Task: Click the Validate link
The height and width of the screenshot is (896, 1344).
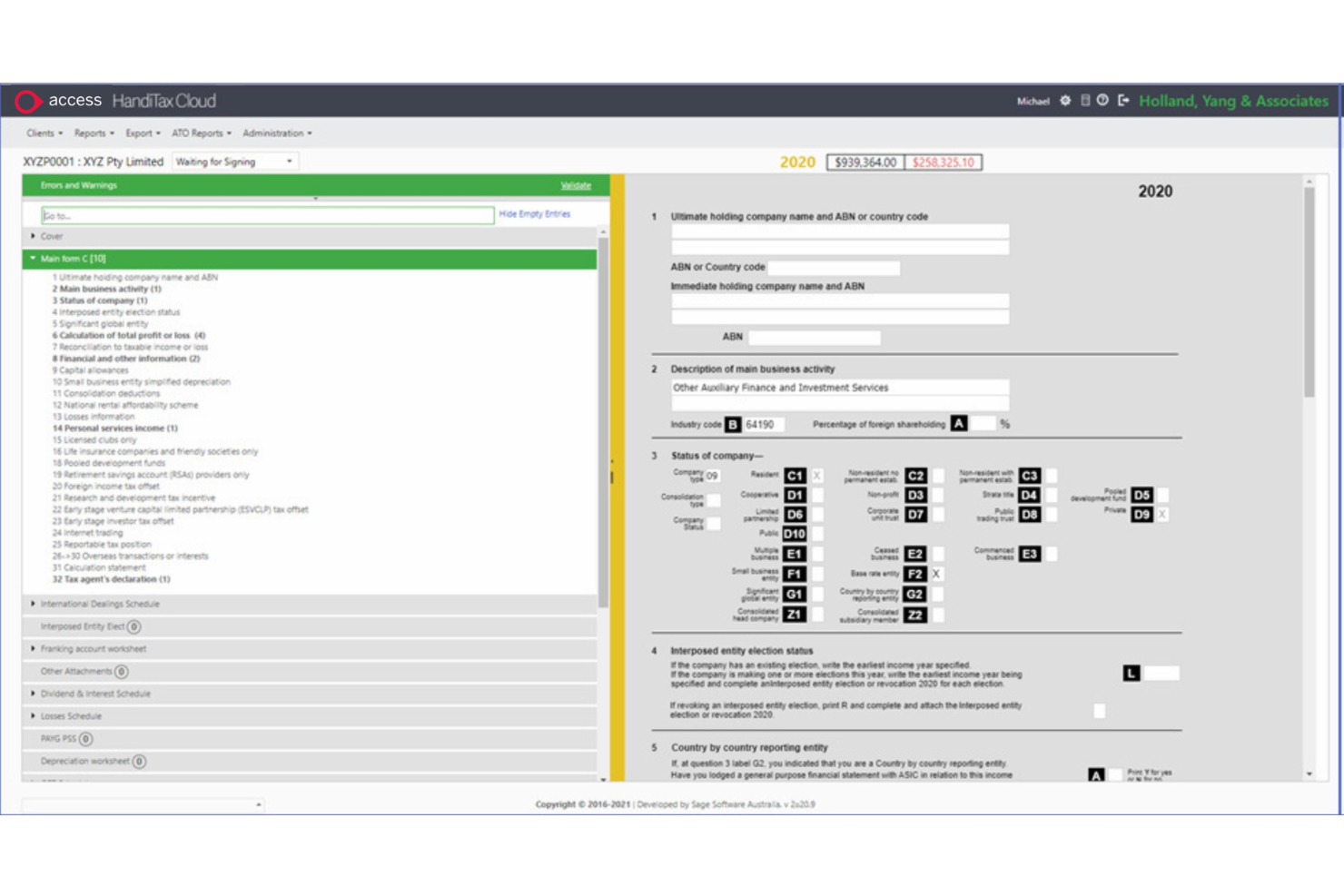Action: [x=576, y=185]
